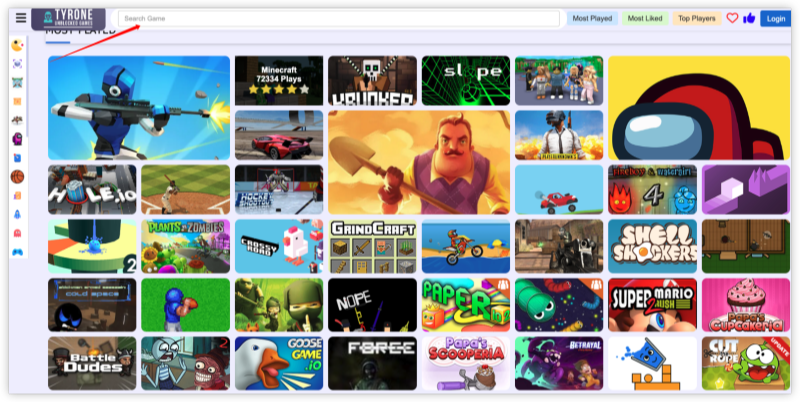Image resolution: width=800 pixels, height=403 pixels.
Task: Open the motocross bike beach game
Action: click(x=466, y=246)
